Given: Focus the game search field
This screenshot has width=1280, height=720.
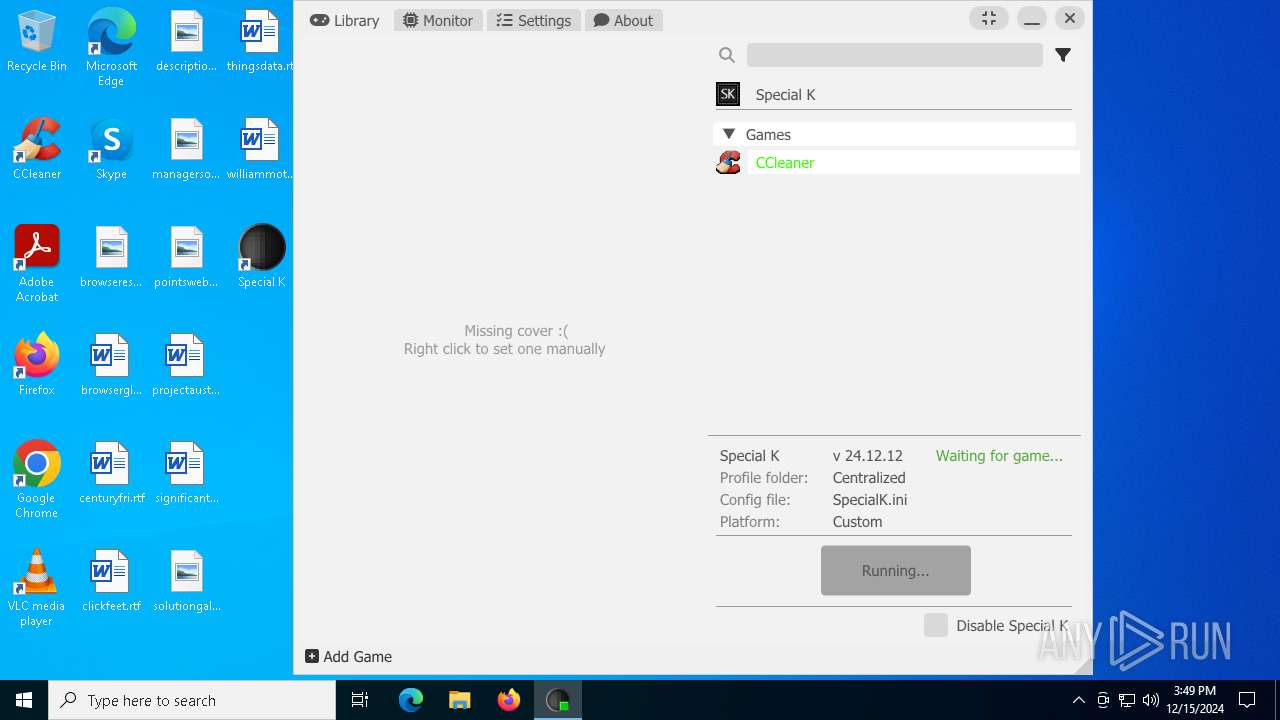Looking at the screenshot, I should coord(894,55).
